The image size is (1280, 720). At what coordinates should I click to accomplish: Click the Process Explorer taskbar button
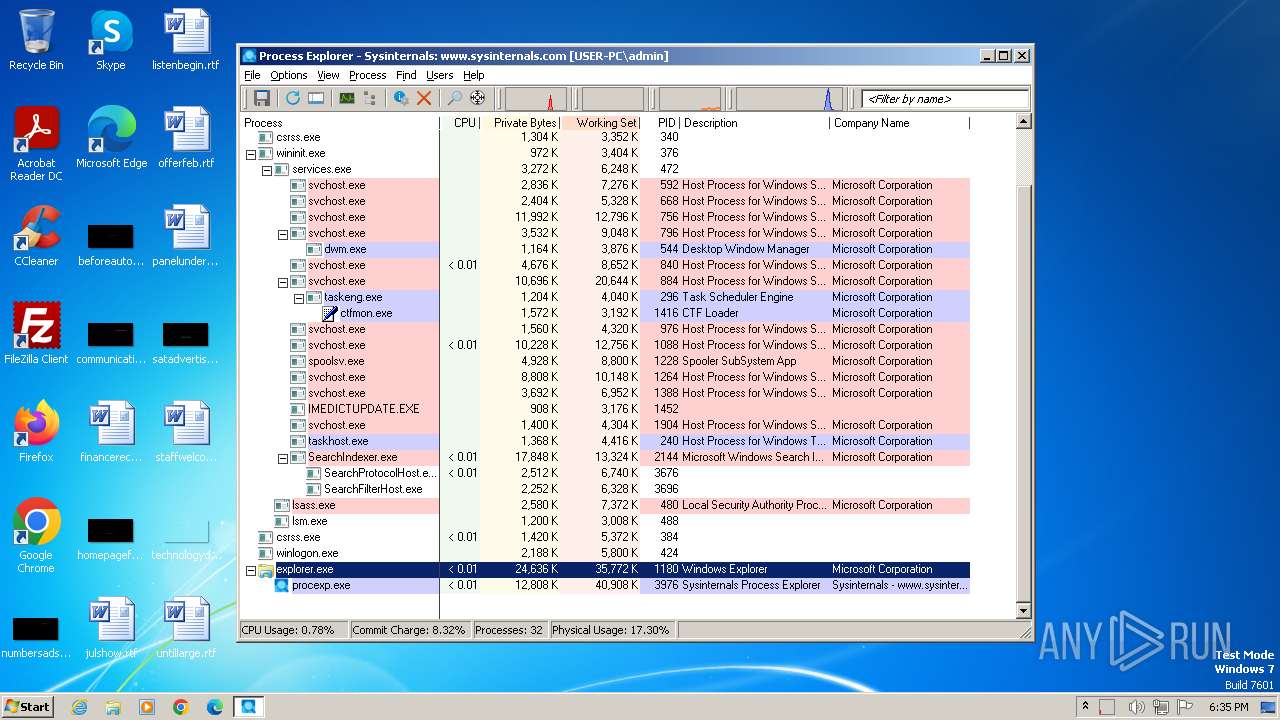pyautogui.click(x=248, y=707)
